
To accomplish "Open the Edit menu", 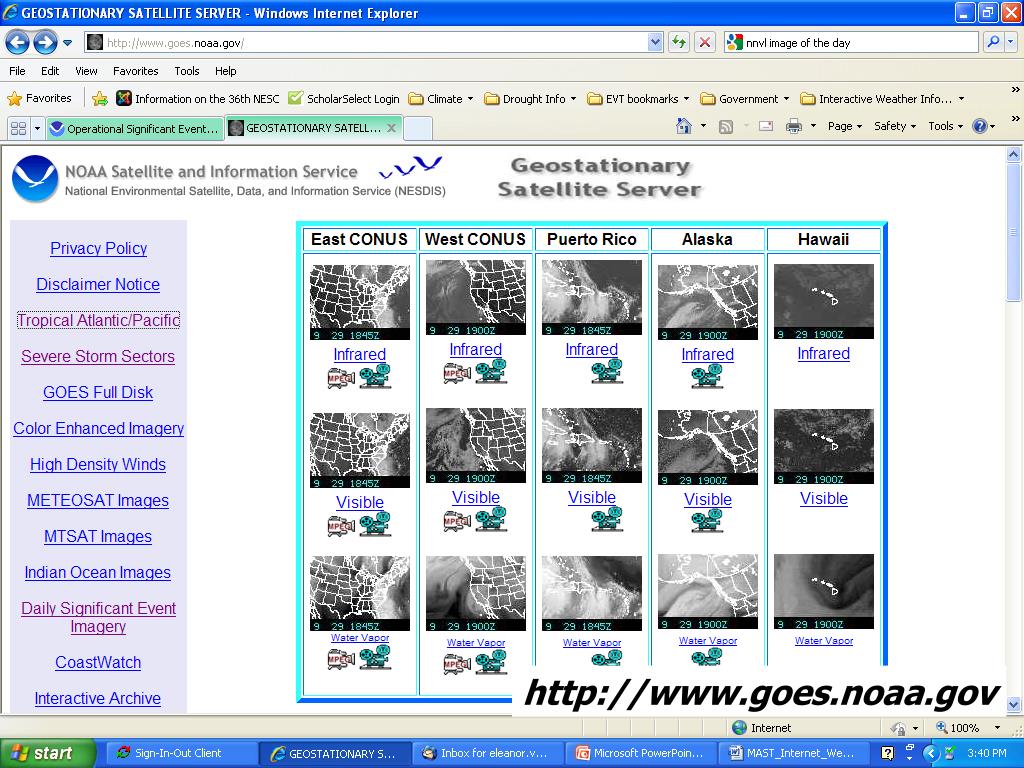I will pyautogui.click(x=50, y=71).
